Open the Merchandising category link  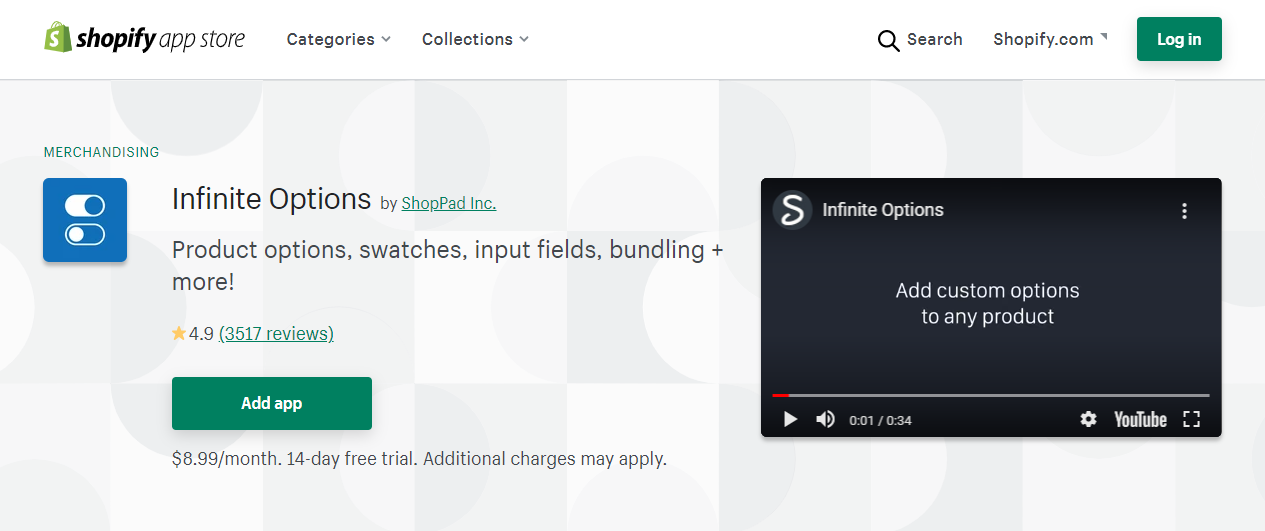(x=101, y=152)
